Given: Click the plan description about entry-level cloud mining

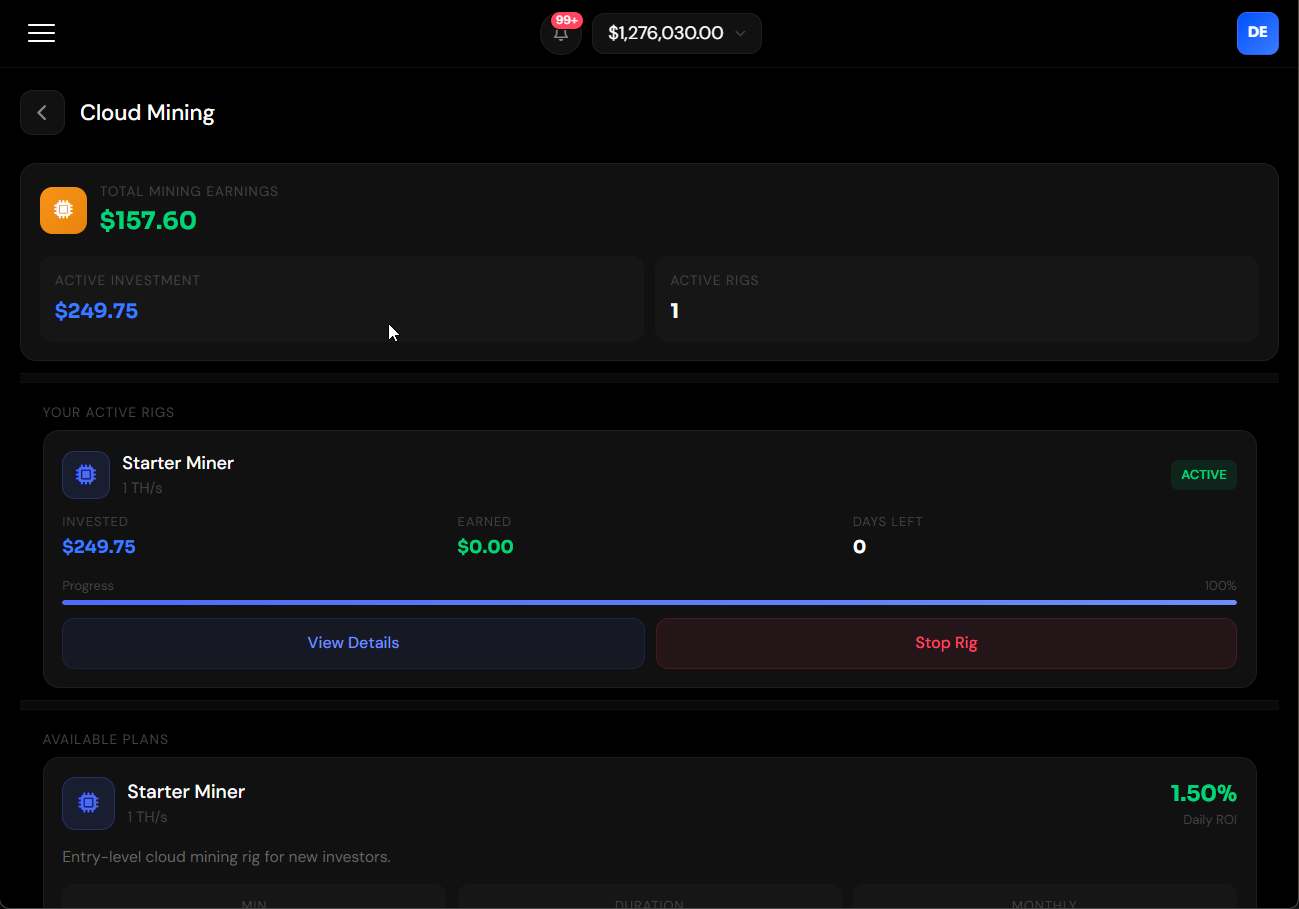Looking at the screenshot, I should 226,857.
